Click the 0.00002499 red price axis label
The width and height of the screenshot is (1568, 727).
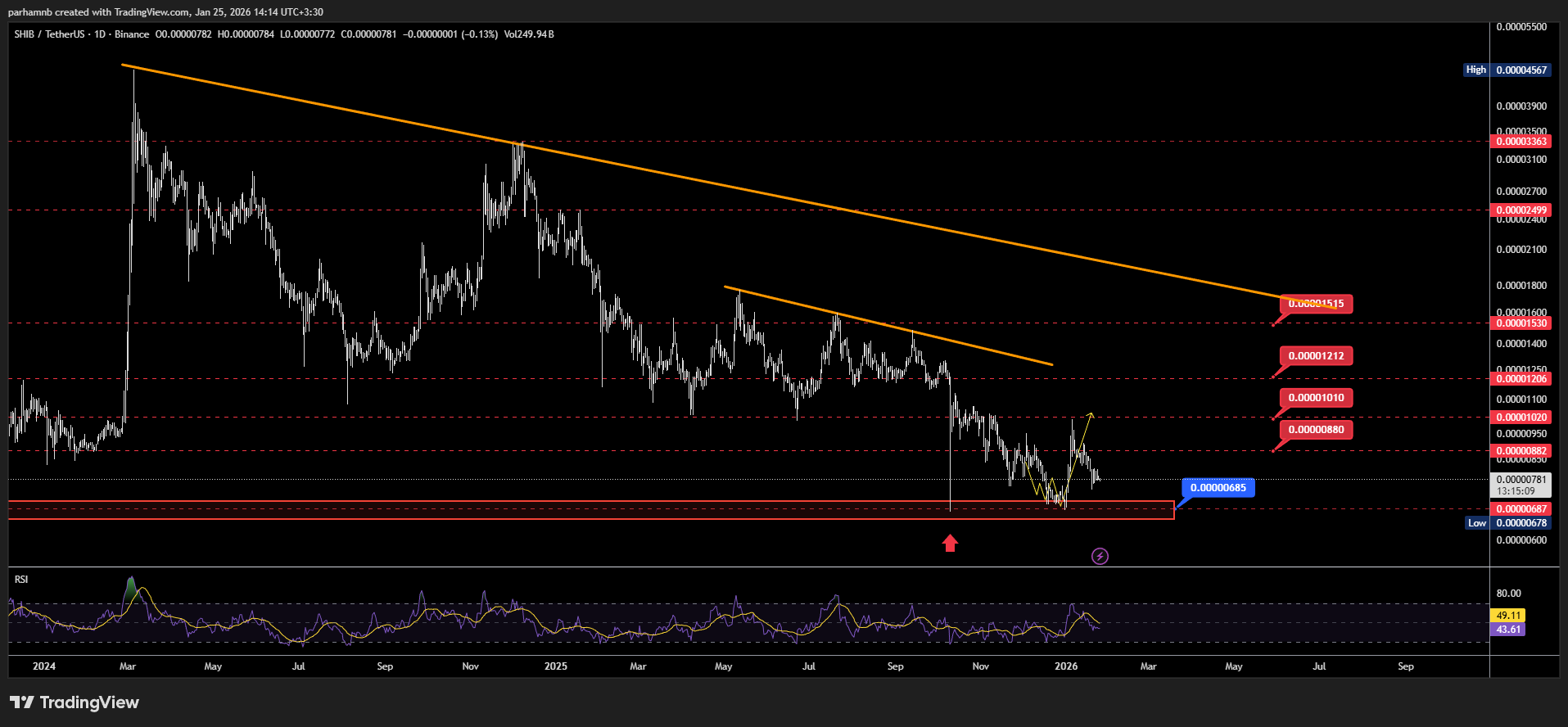(1521, 210)
